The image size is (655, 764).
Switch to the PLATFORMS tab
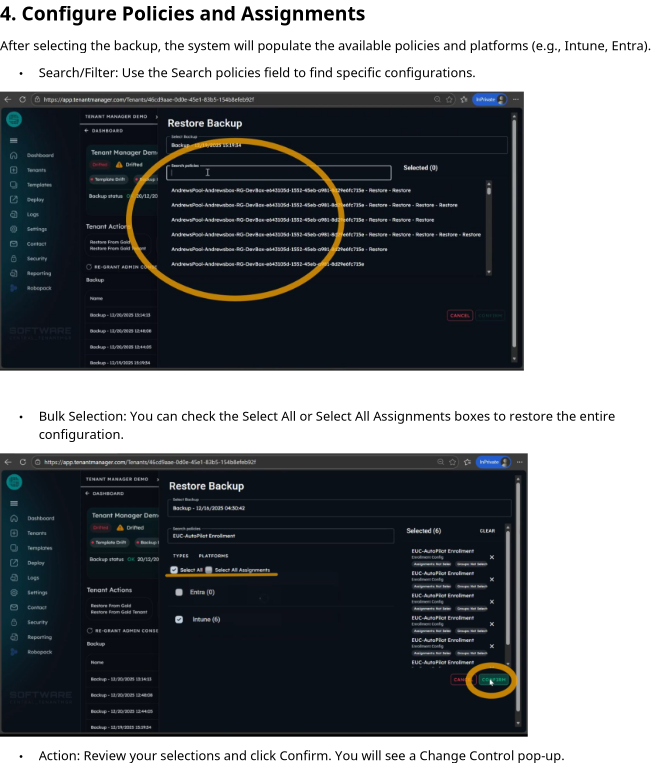click(x=213, y=555)
